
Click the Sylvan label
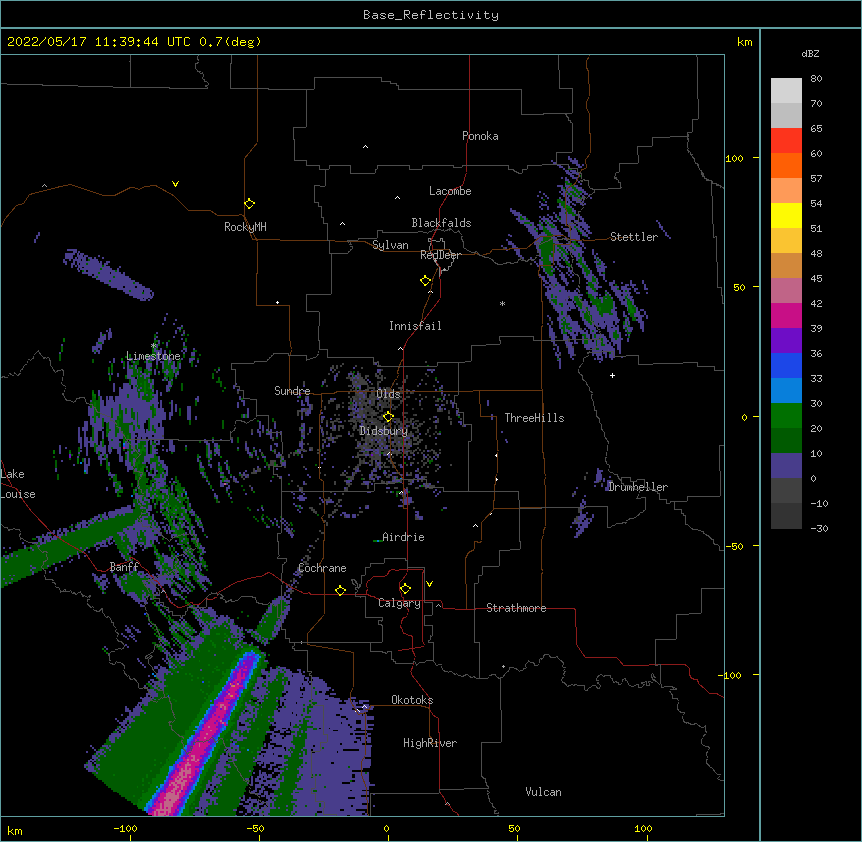[x=390, y=245]
